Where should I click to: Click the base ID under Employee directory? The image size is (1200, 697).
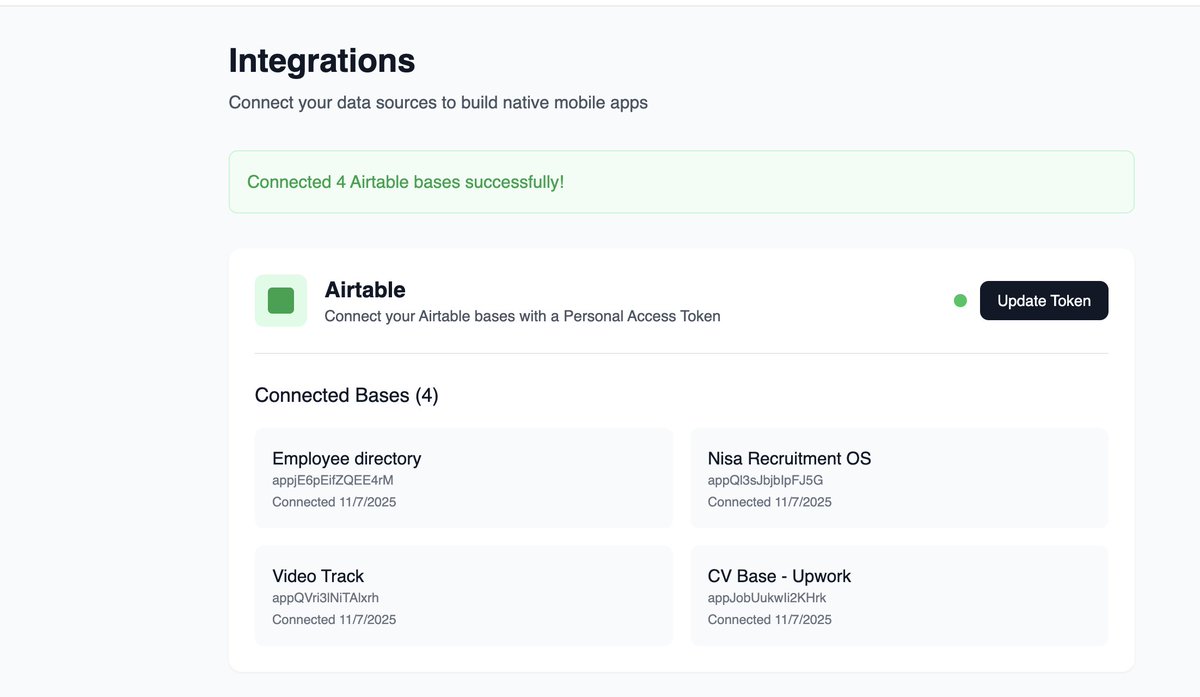click(x=326, y=480)
